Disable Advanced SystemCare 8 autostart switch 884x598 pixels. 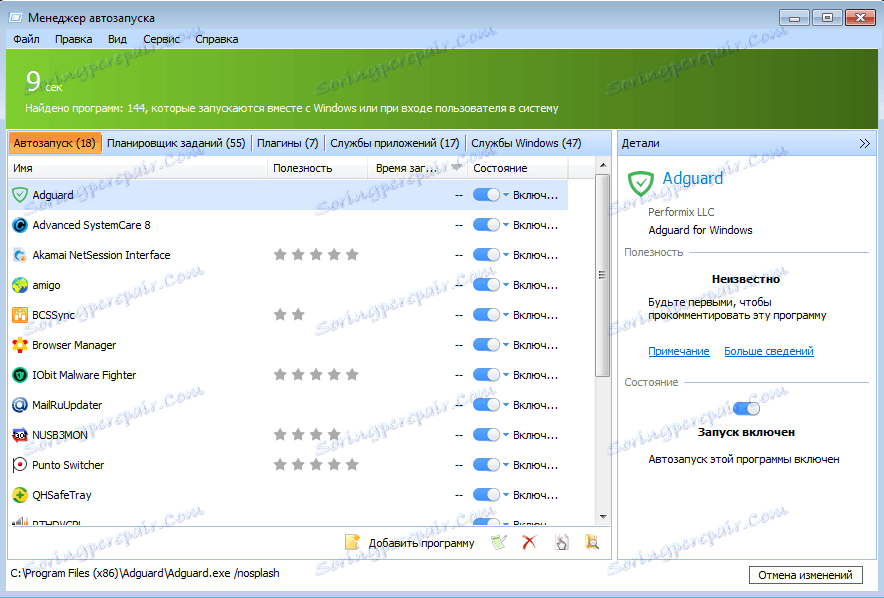click(486, 225)
